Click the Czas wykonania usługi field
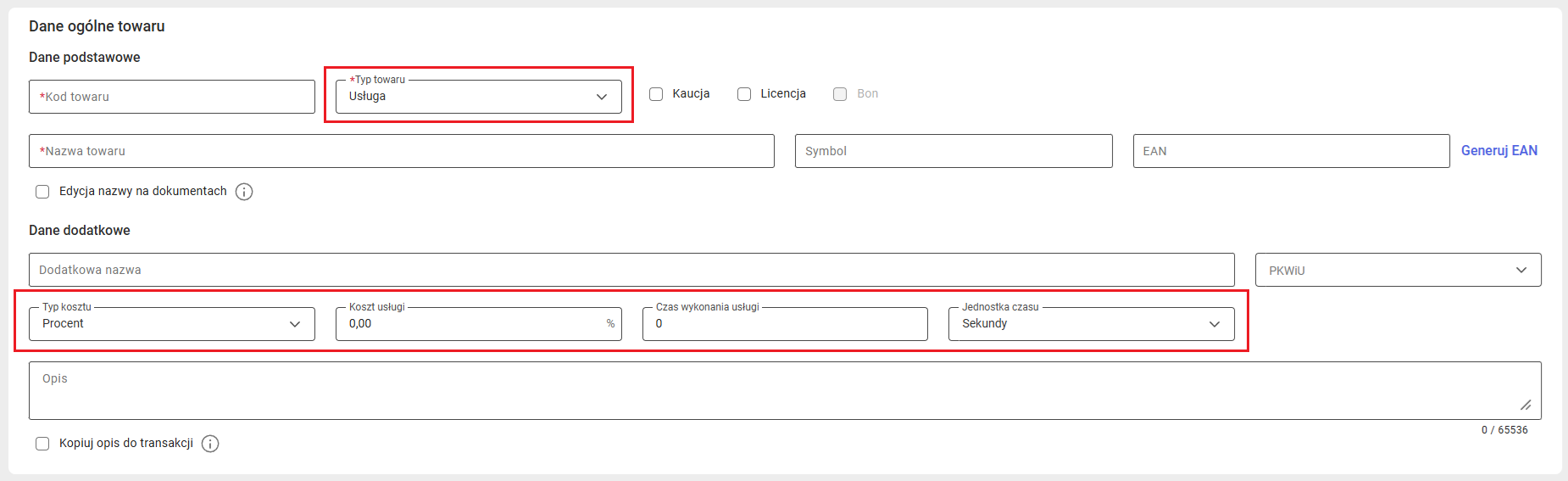1568x481 pixels. tap(784, 324)
